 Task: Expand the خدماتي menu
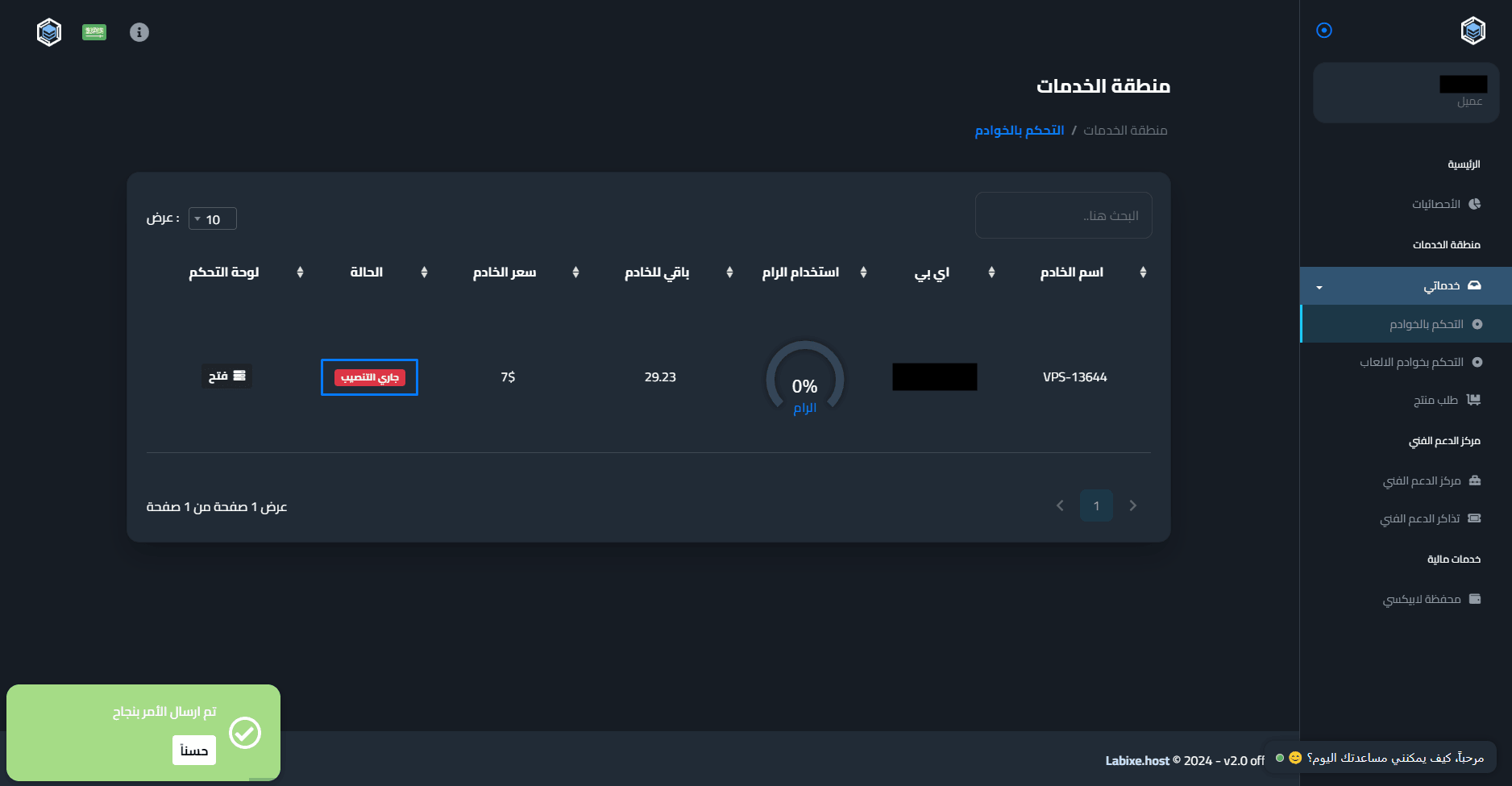tap(1406, 285)
